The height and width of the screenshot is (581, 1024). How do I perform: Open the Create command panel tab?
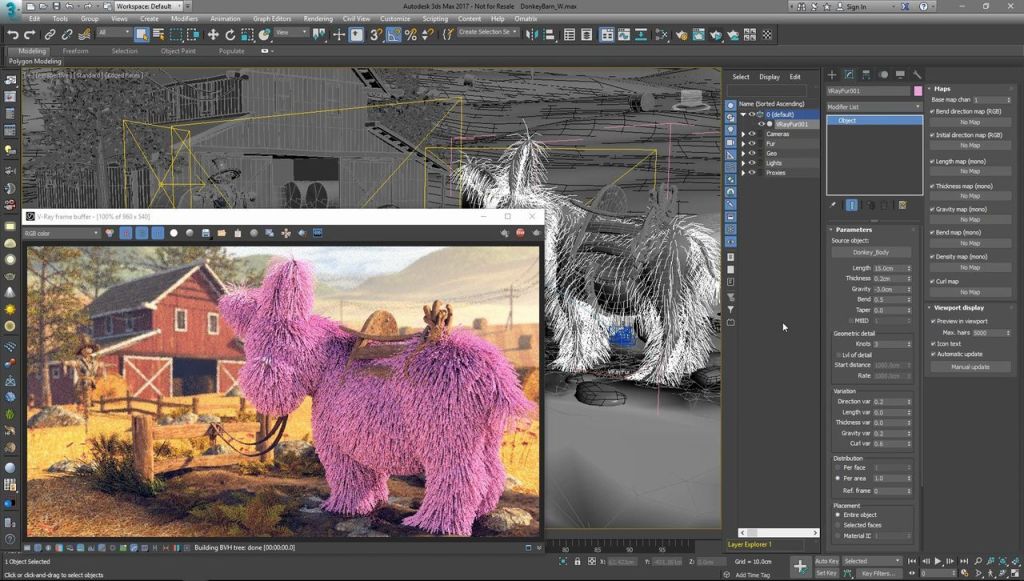tap(832, 75)
